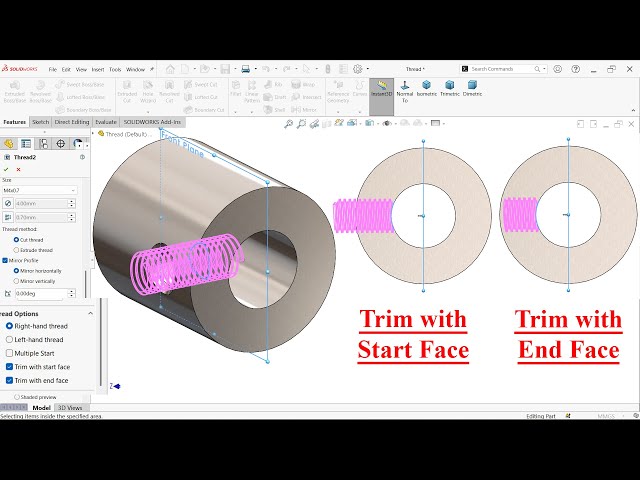Expand the Thread (Default) flyout tree
The image size is (640, 480).
click(x=93, y=133)
